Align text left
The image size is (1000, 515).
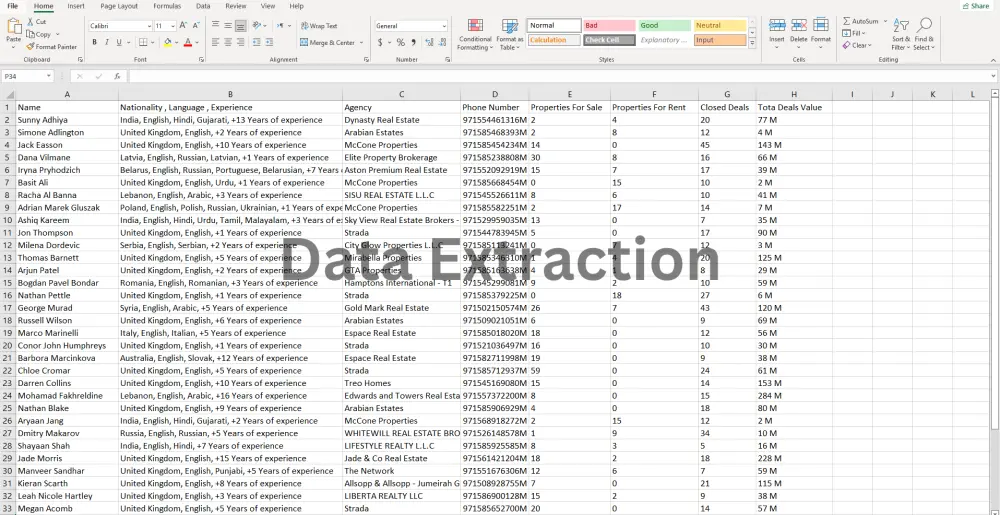(x=216, y=42)
